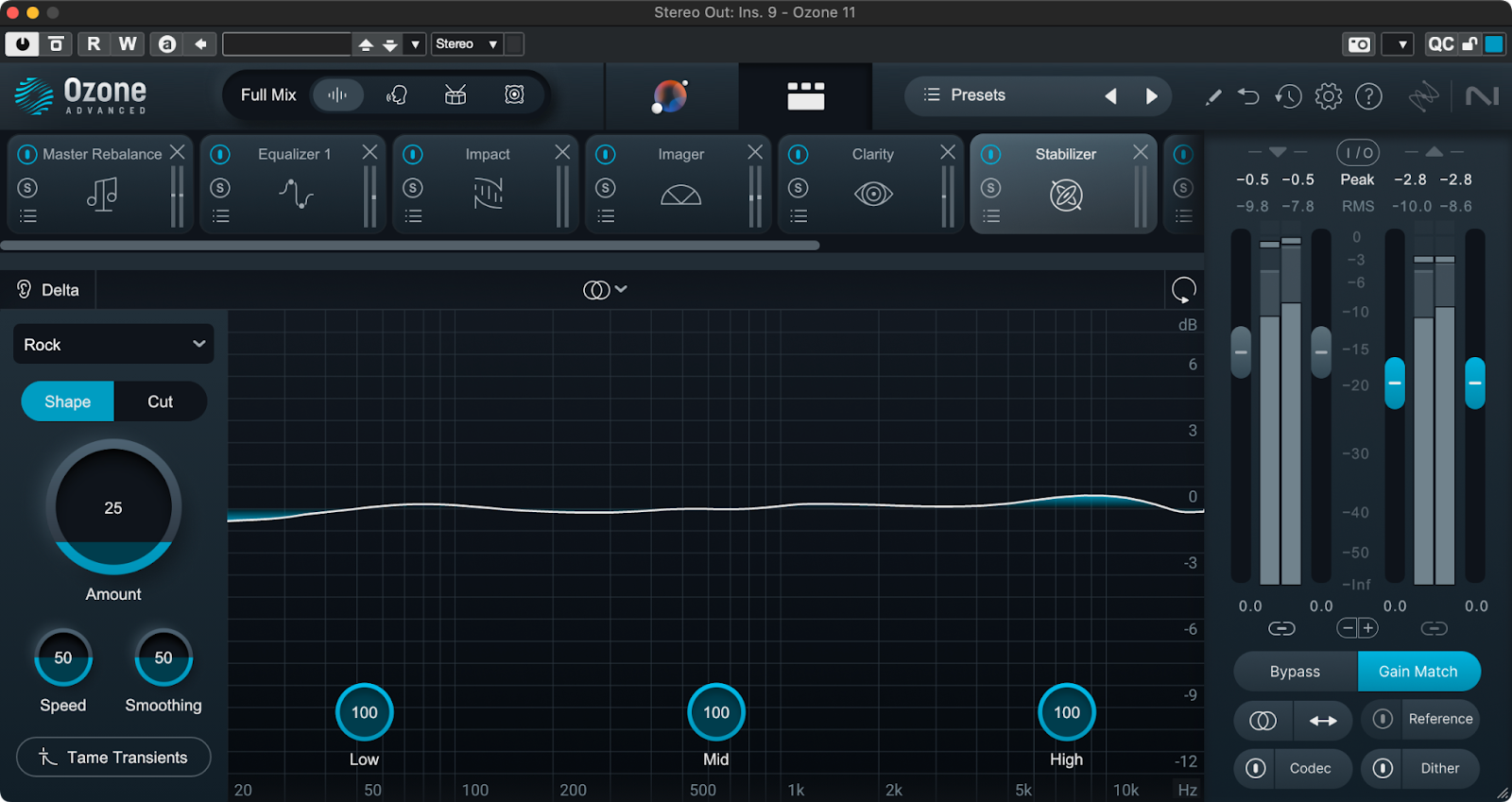Open the history clock icon
The width and height of the screenshot is (1512, 802).
(1288, 95)
